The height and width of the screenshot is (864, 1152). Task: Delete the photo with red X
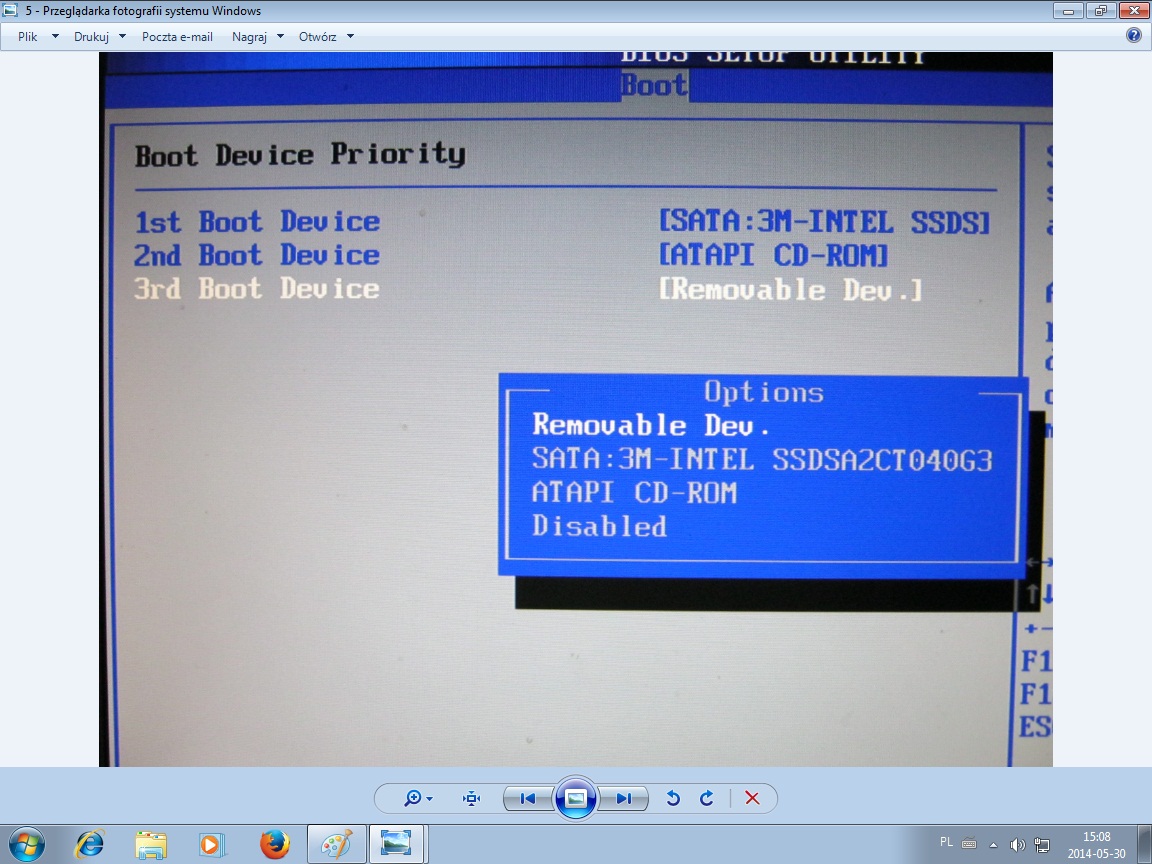[752, 798]
